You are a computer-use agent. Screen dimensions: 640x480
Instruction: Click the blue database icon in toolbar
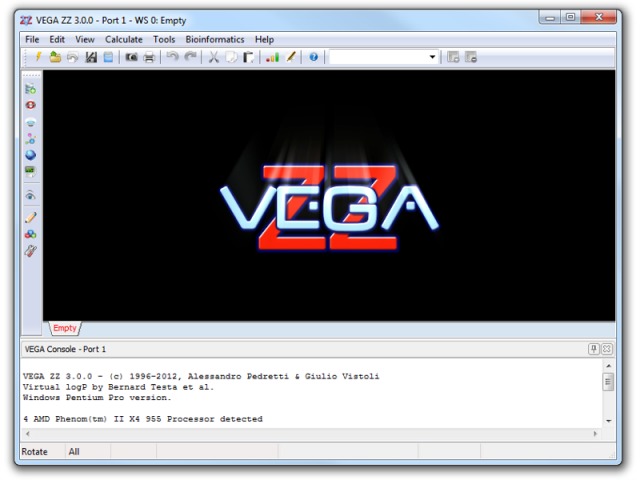(108, 57)
